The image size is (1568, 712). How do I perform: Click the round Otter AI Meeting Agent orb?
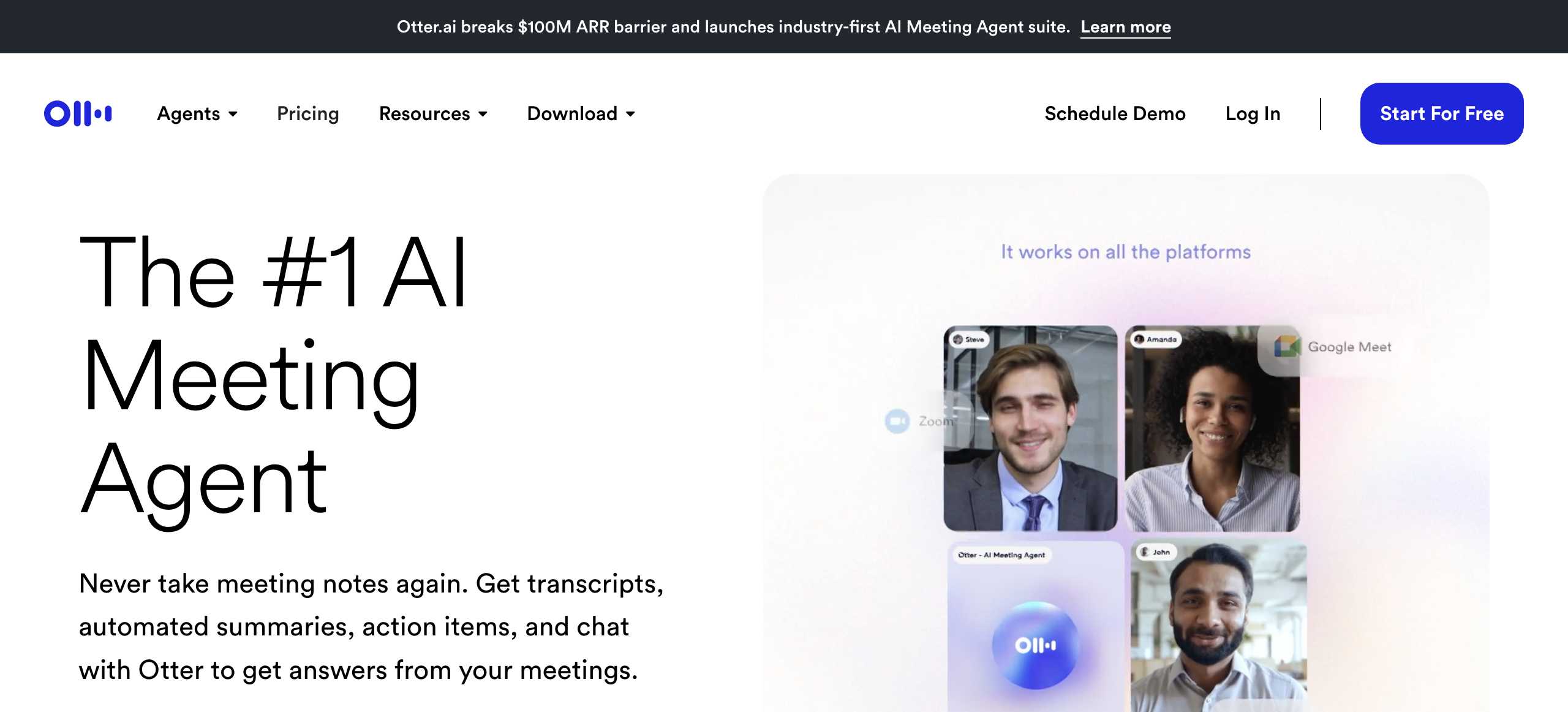(x=1035, y=645)
